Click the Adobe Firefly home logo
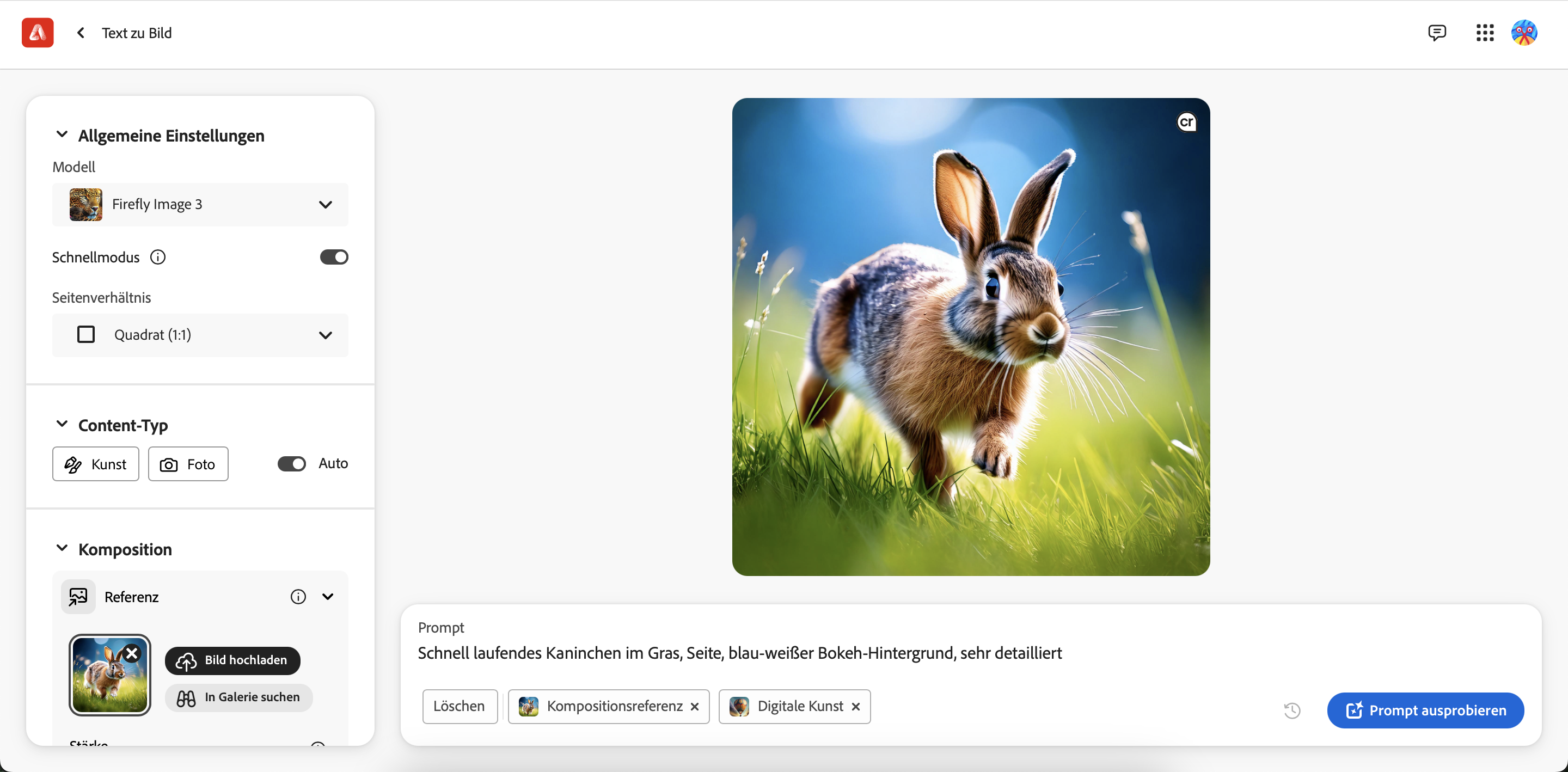Image resolution: width=1568 pixels, height=772 pixels. [x=38, y=33]
